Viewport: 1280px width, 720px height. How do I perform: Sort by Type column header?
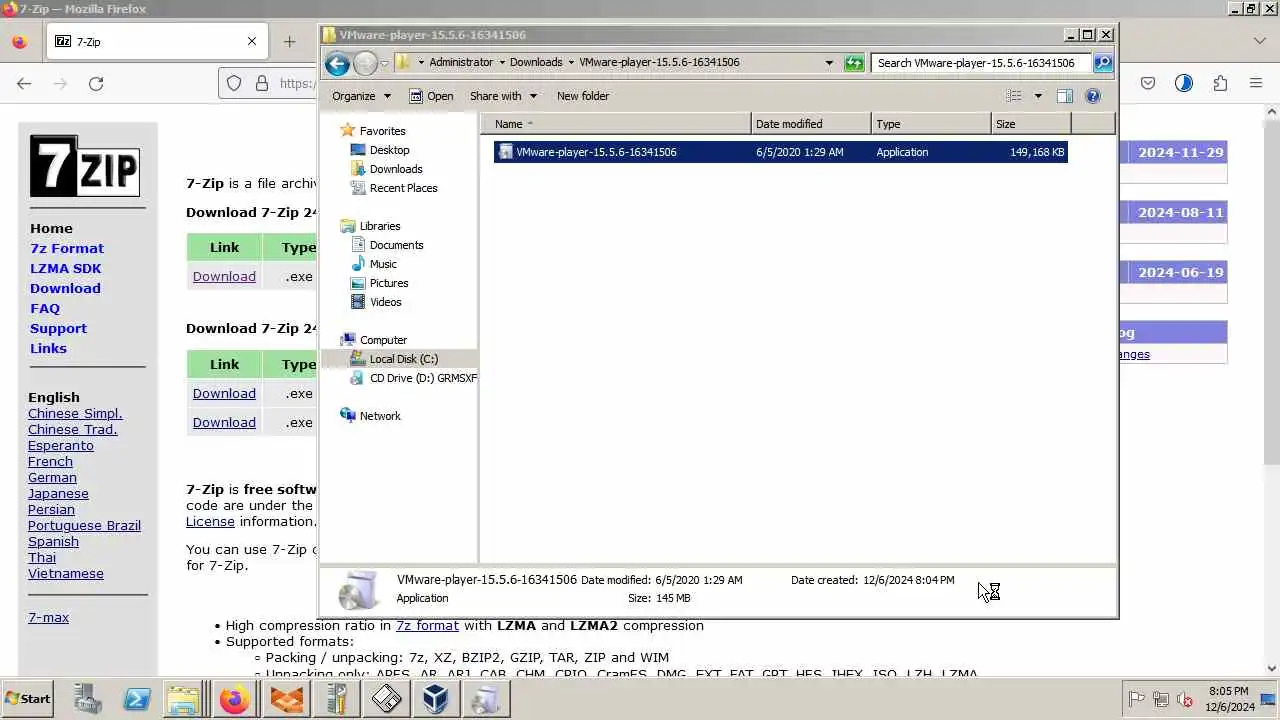(931, 124)
